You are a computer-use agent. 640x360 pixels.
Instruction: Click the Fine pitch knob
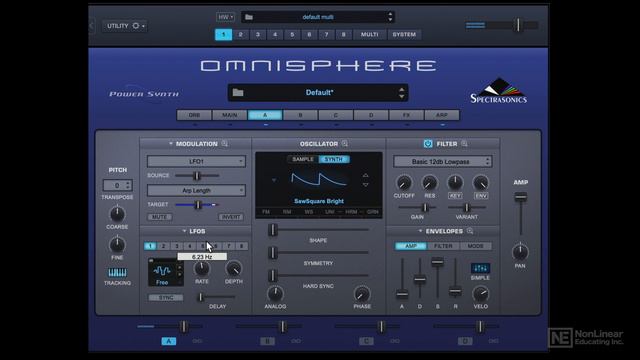click(117, 245)
